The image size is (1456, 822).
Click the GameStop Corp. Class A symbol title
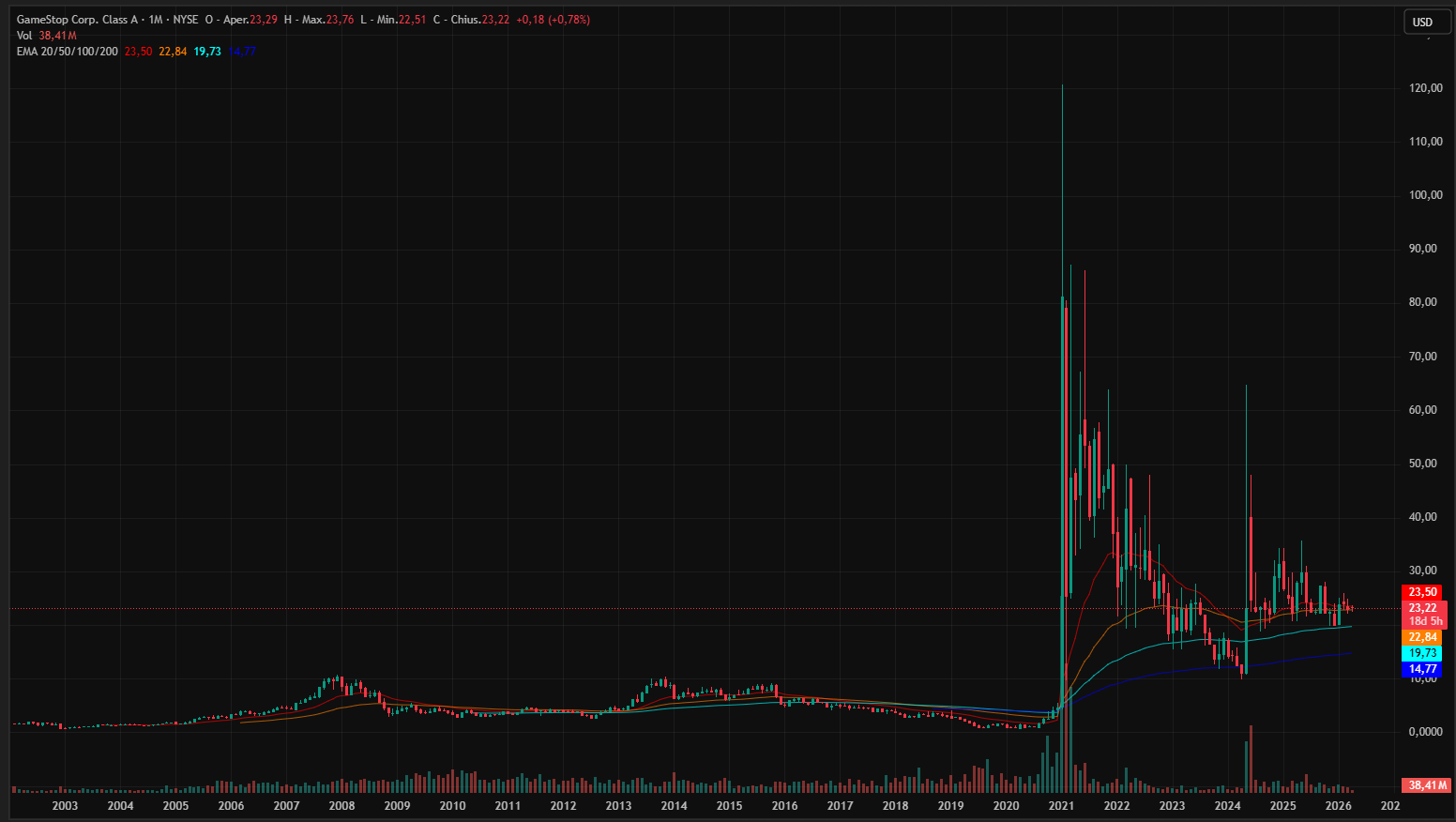point(76,20)
